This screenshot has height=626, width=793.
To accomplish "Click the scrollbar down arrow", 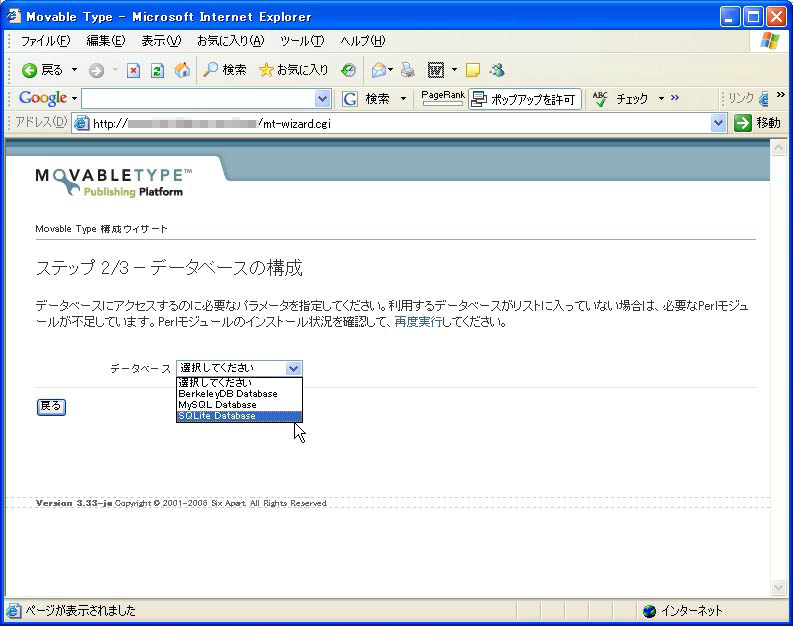I will (778, 587).
